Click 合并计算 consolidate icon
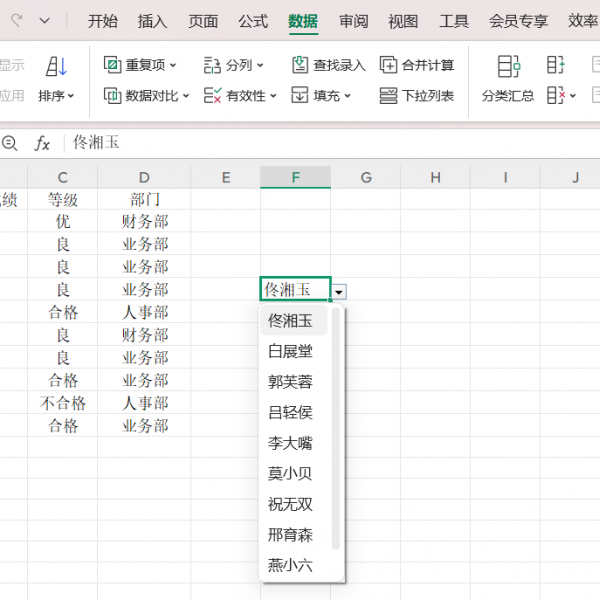Viewport: 600px width, 600px height. pos(389,65)
